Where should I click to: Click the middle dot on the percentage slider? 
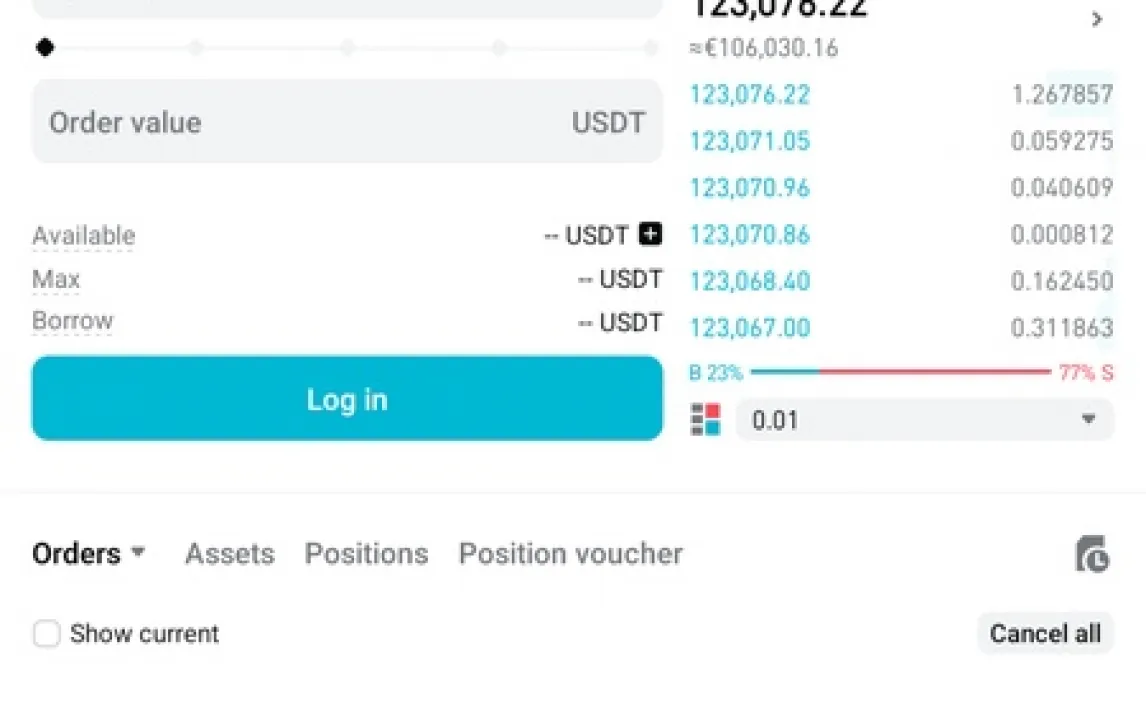(347, 47)
